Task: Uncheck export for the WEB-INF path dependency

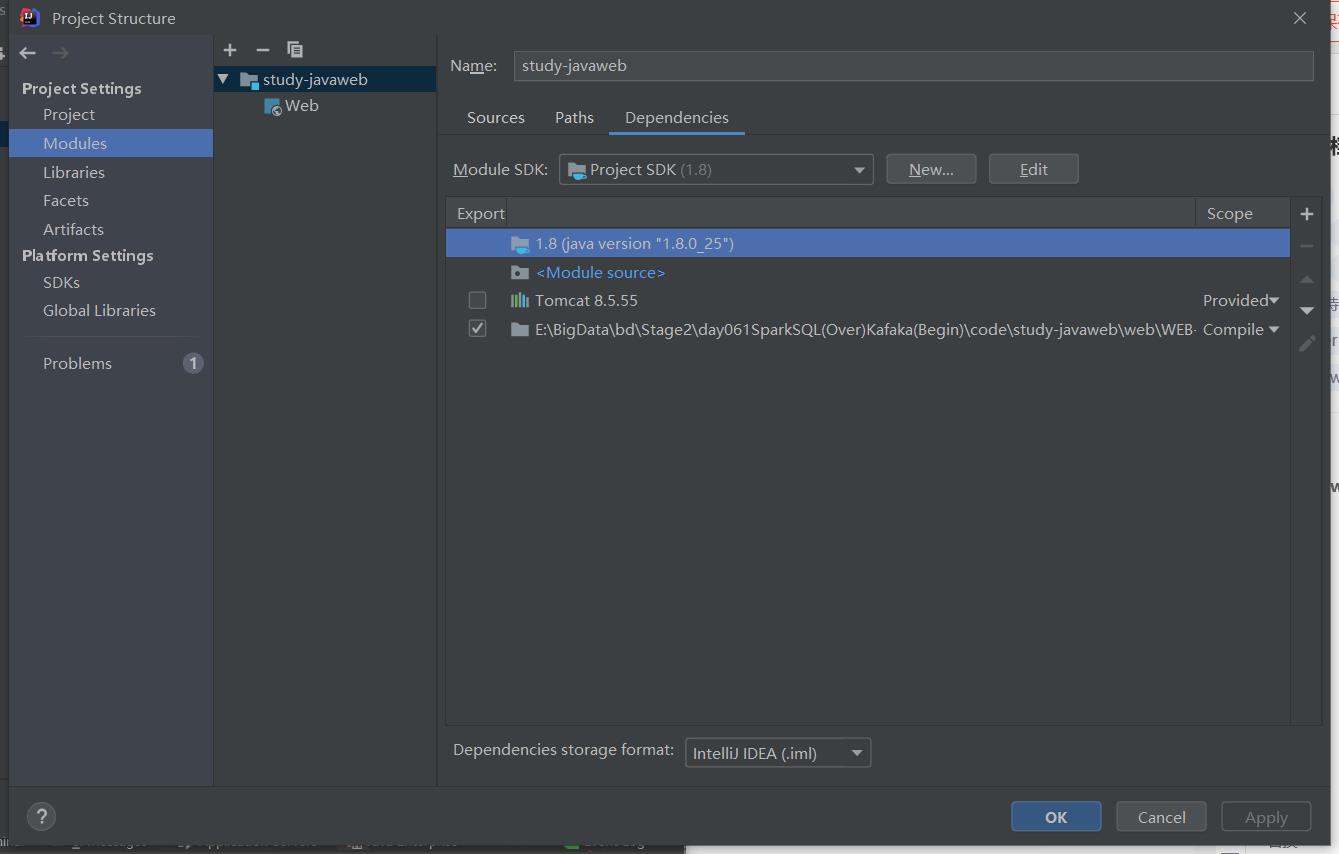Action: point(477,329)
